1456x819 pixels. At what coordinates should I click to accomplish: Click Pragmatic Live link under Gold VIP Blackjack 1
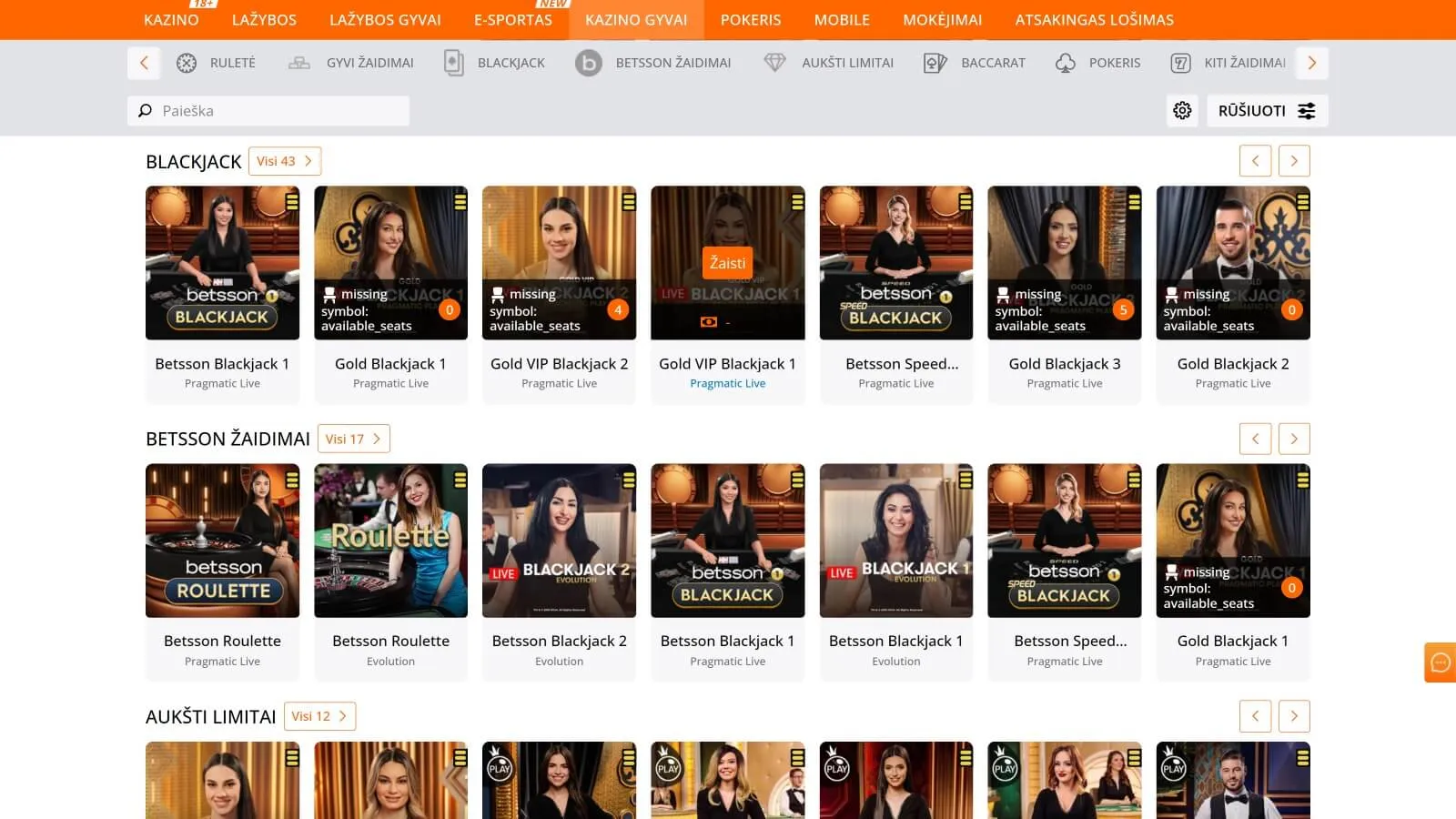point(728,384)
